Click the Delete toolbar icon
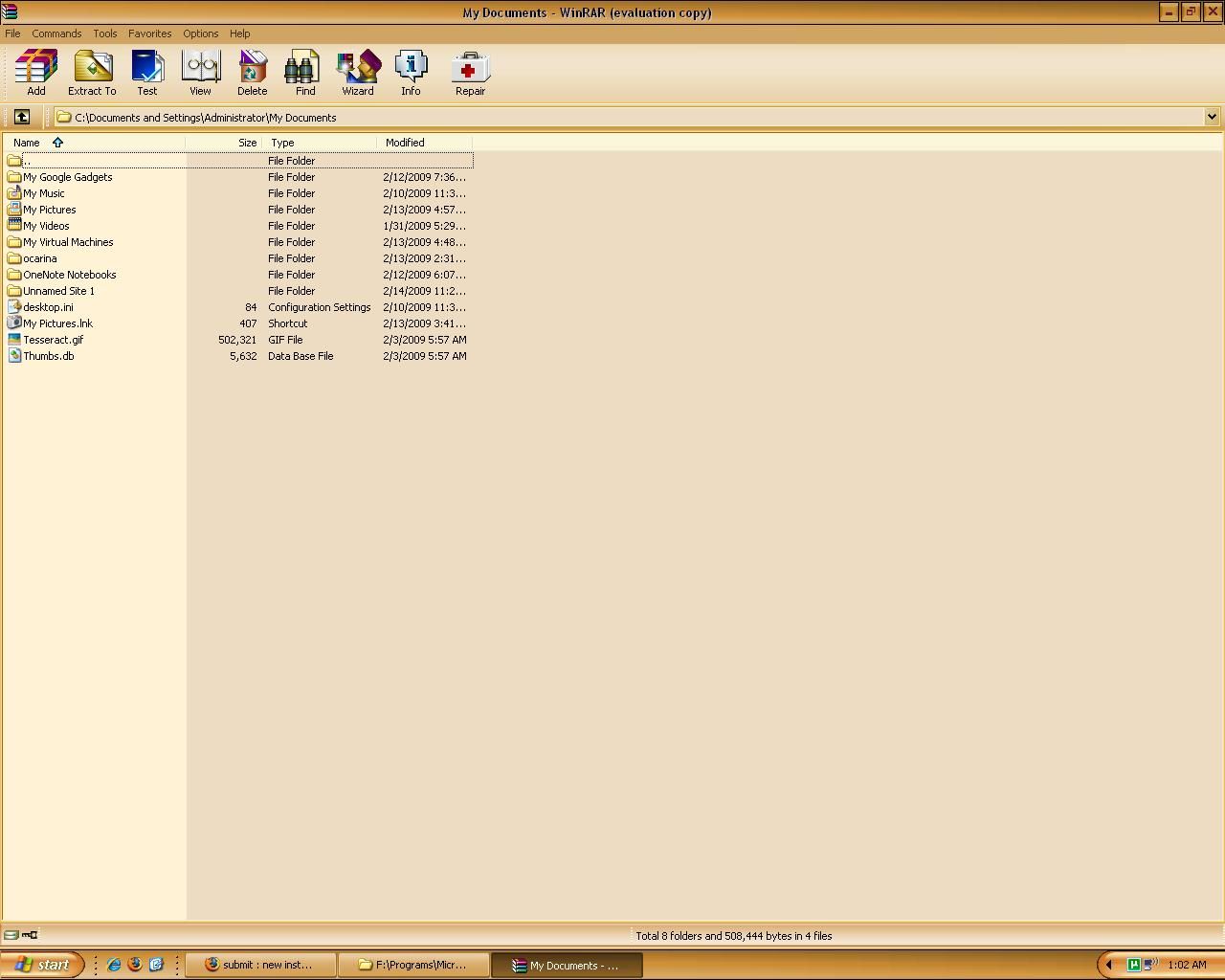The height and width of the screenshot is (980, 1225). pos(252,72)
